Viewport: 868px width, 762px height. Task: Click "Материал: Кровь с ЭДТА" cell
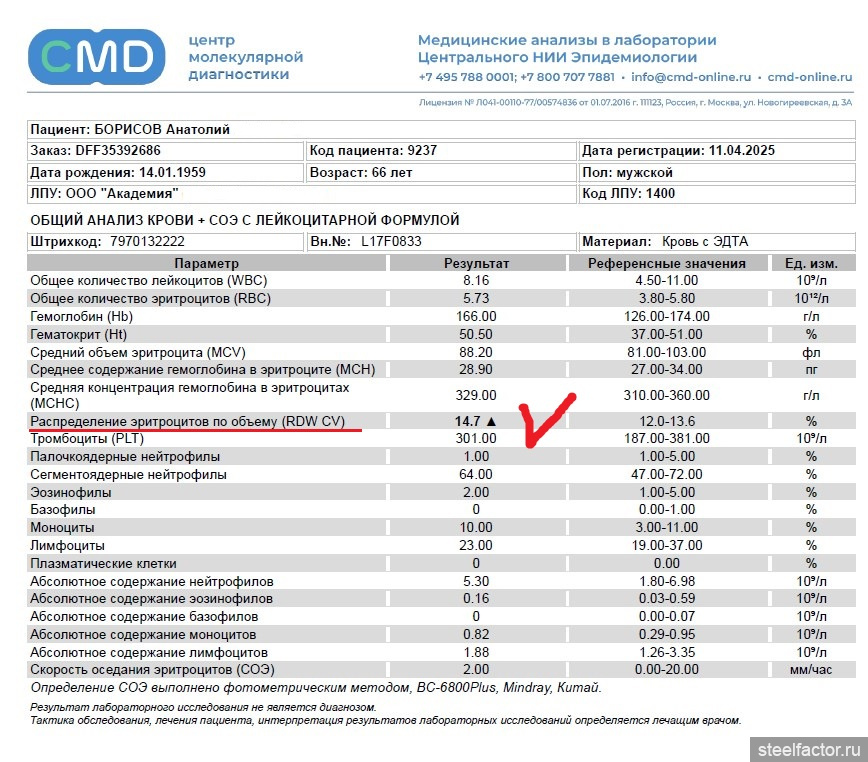pos(717,242)
